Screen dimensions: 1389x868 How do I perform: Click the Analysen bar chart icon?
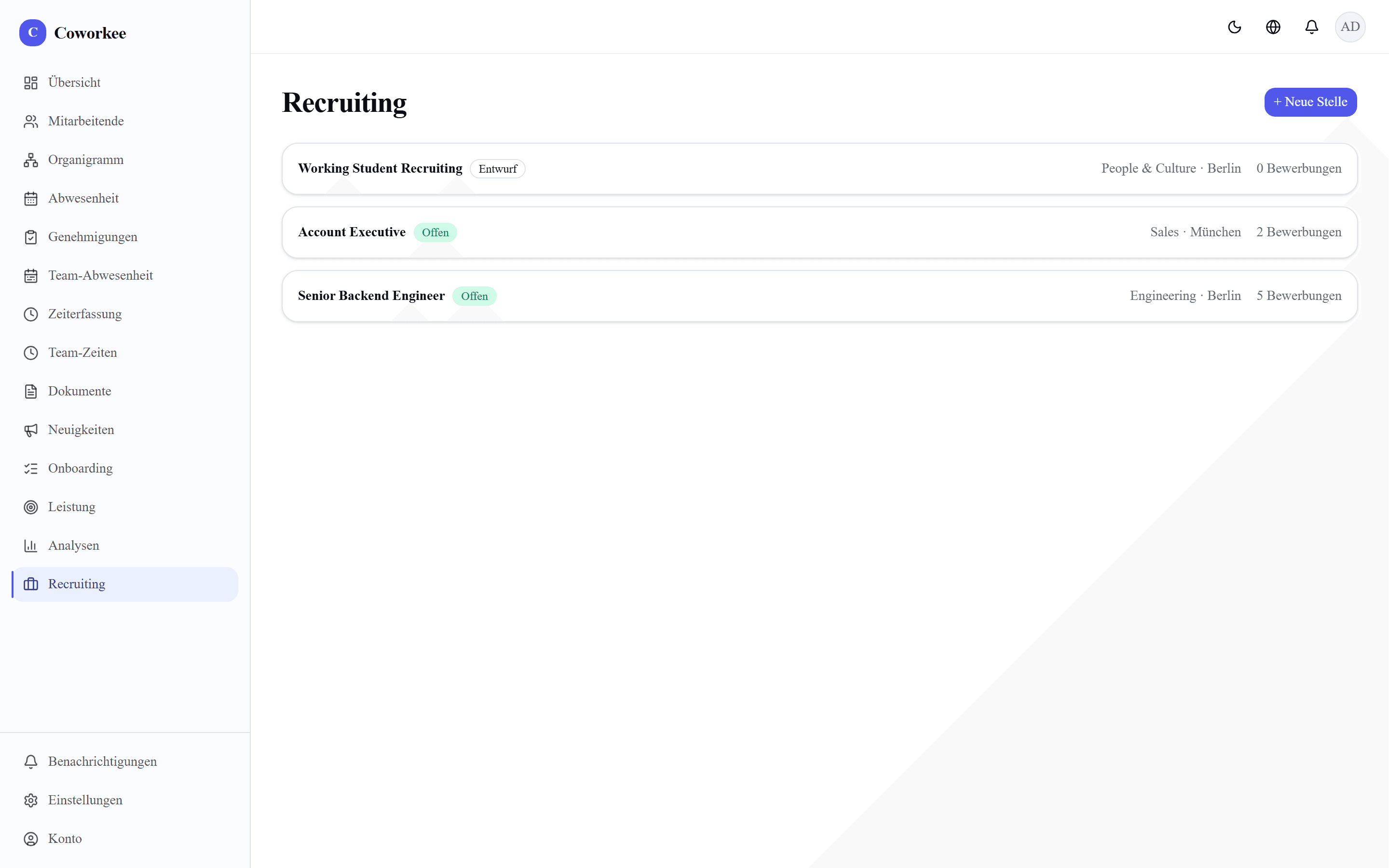coord(31,545)
